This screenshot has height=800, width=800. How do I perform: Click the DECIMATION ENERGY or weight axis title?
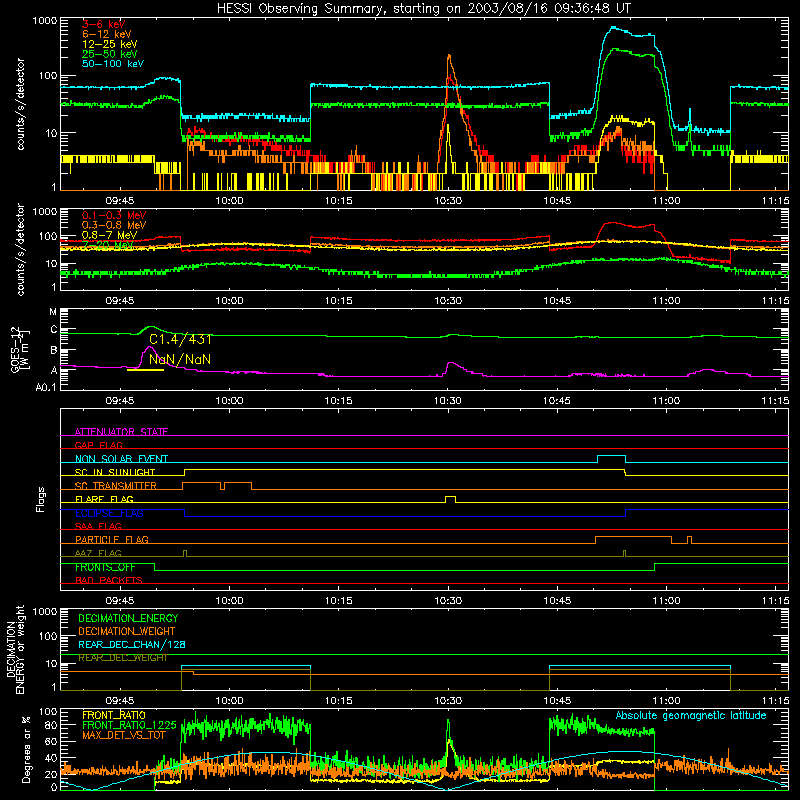(x=15, y=649)
